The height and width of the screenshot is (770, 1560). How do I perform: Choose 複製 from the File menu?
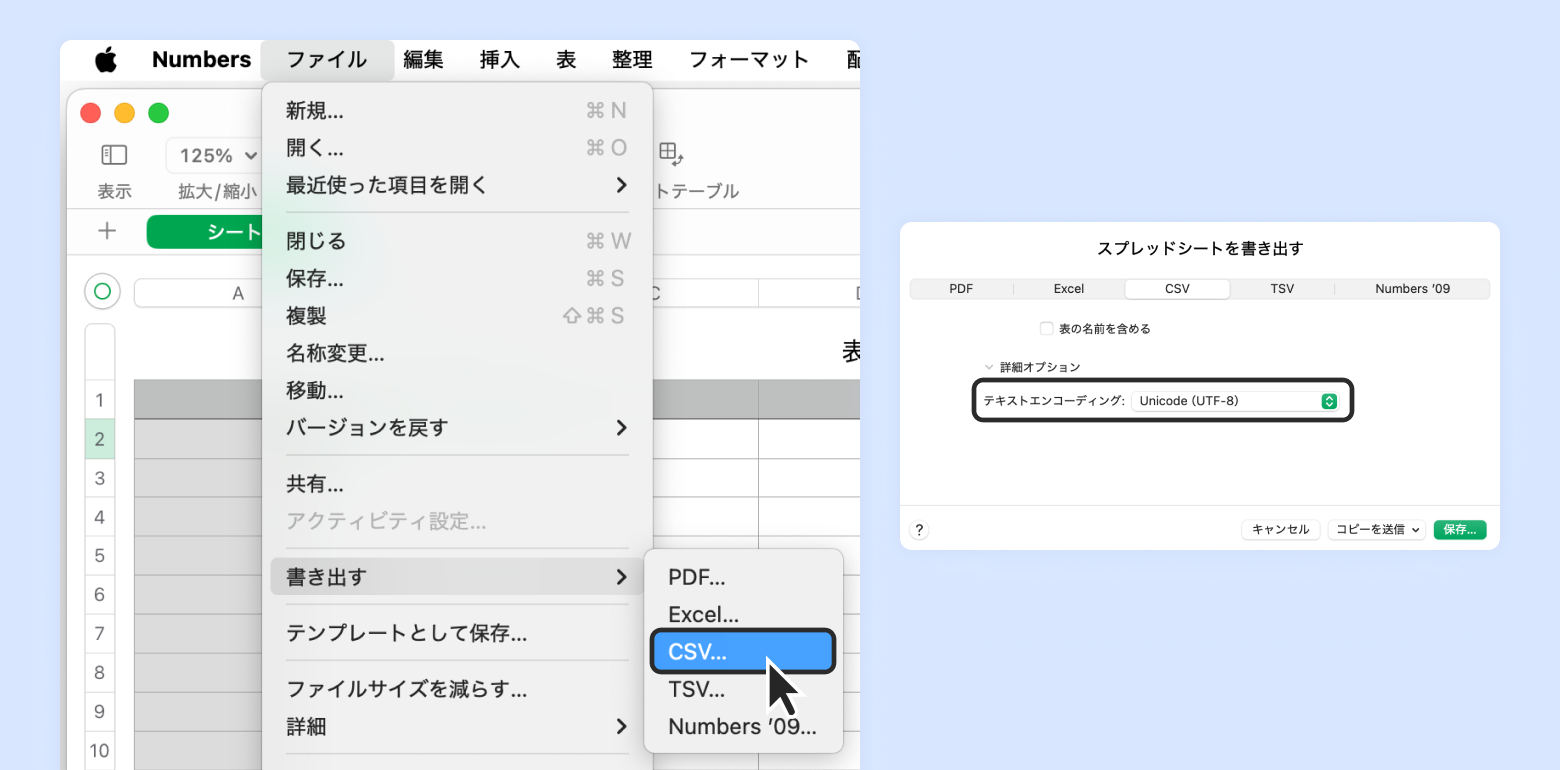[x=457, y=316]
